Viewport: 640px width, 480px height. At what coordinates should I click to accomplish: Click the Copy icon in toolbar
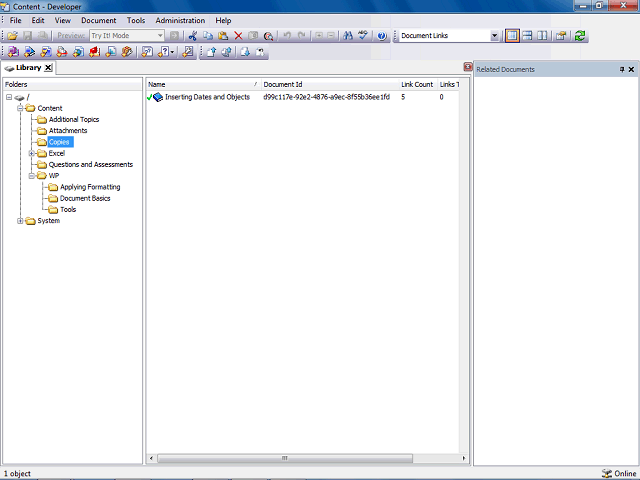(208, 36)
